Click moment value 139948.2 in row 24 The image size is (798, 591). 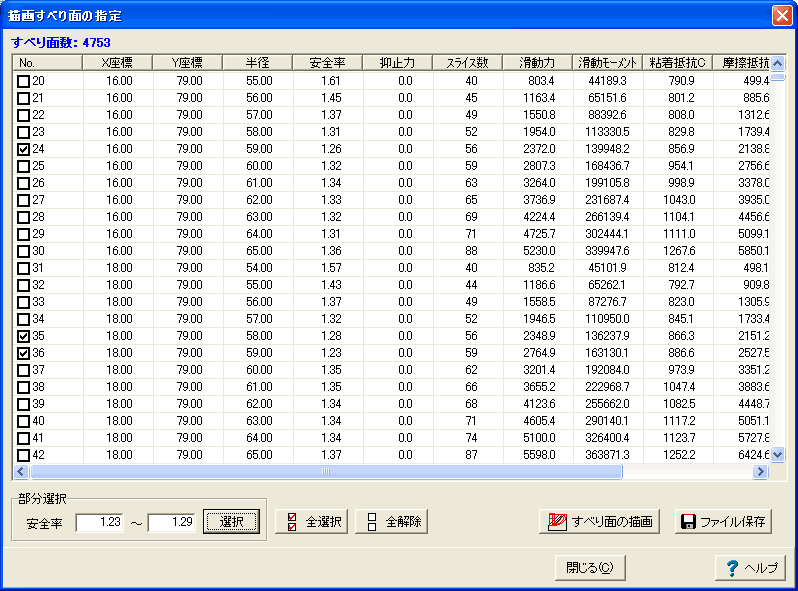click(607, 149)
